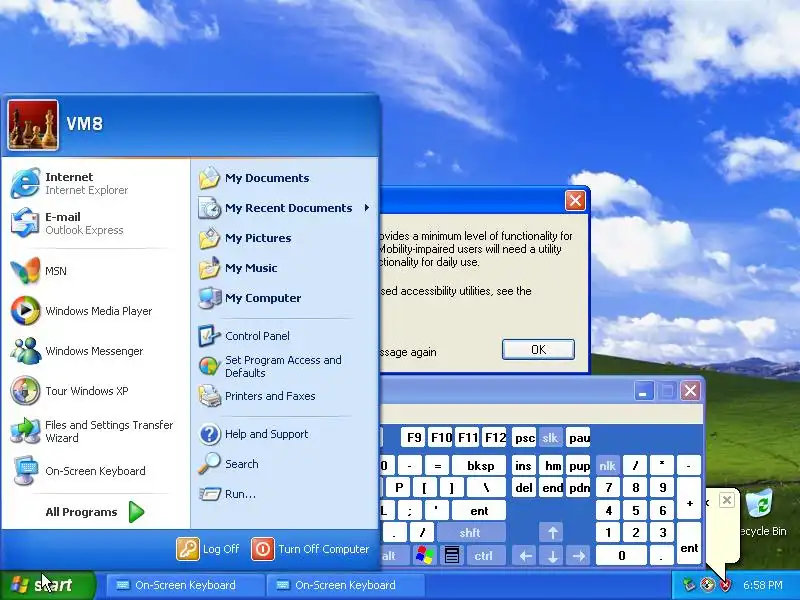Click the pup page up key
Screen dimensions: 800x600
click(x=579, y=465)
